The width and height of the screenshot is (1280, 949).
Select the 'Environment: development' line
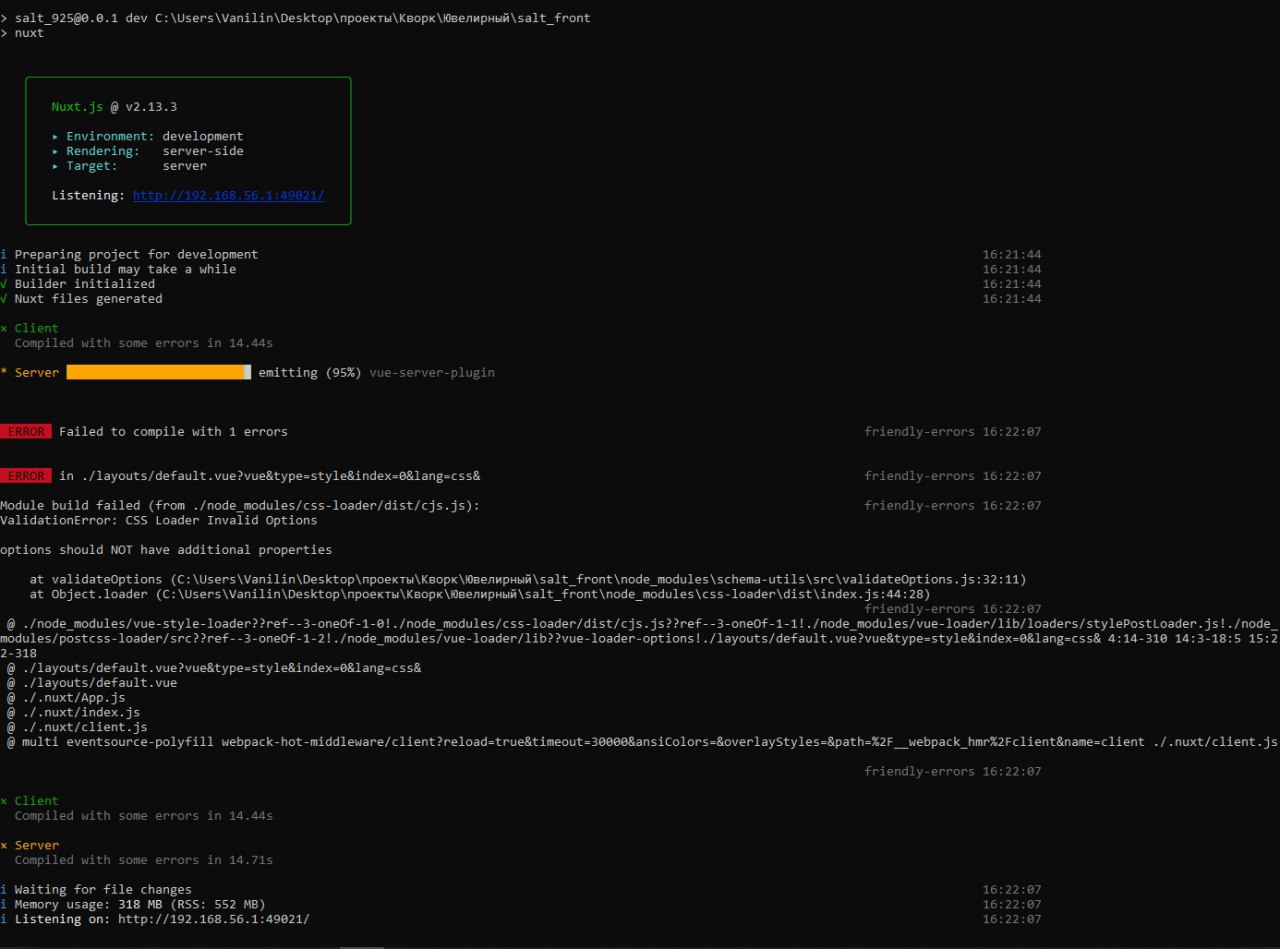[147, 136]
